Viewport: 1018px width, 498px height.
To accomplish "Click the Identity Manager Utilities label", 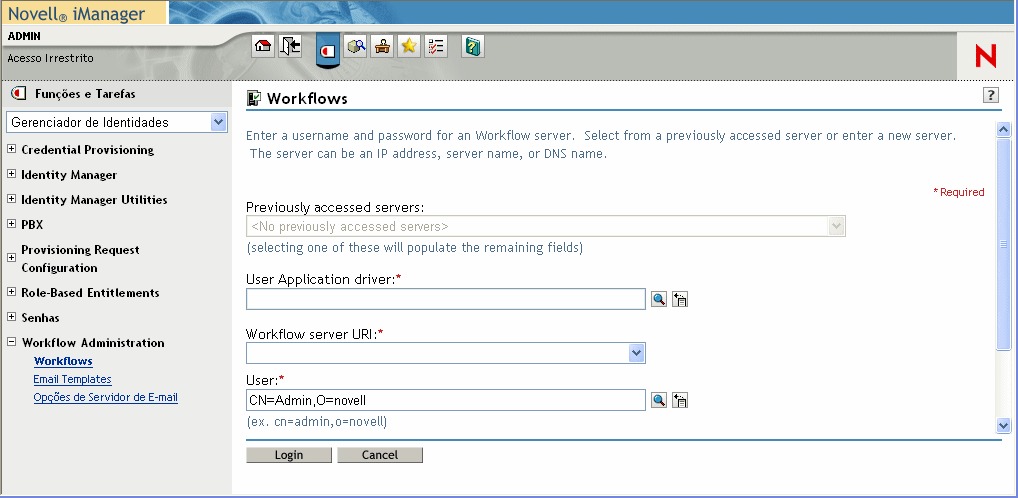I will 94,199.
